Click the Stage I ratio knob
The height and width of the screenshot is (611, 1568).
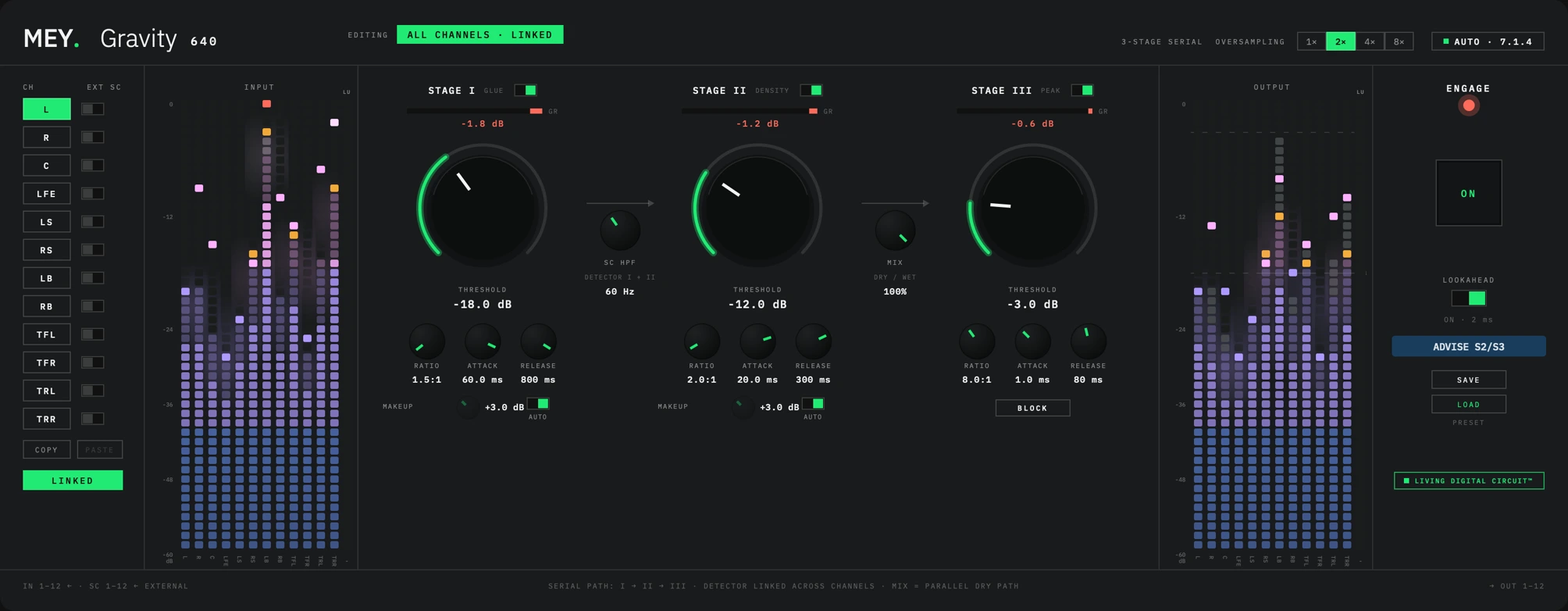click(426, 341)
